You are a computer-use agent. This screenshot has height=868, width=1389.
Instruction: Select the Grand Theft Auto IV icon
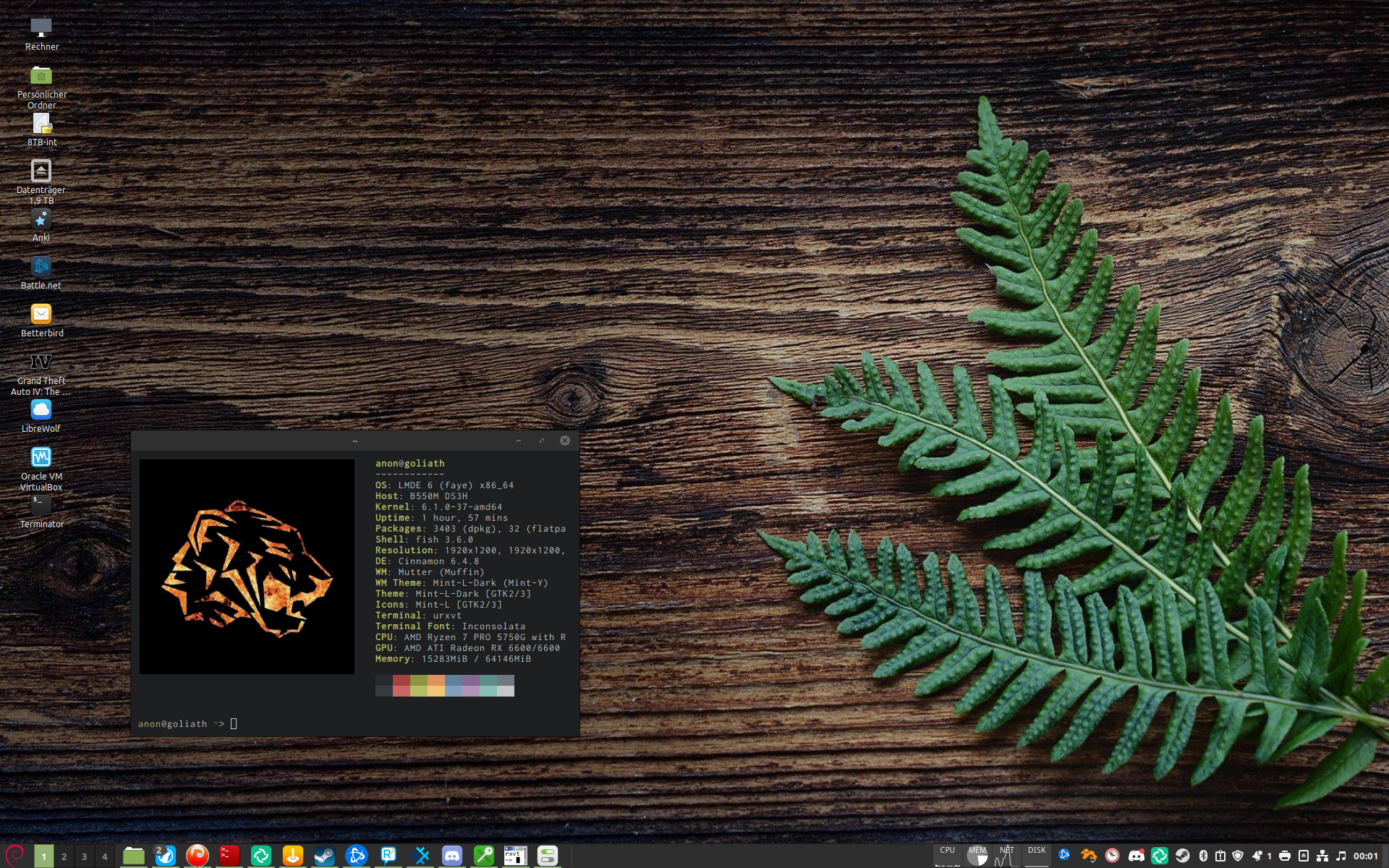[41, 373]
